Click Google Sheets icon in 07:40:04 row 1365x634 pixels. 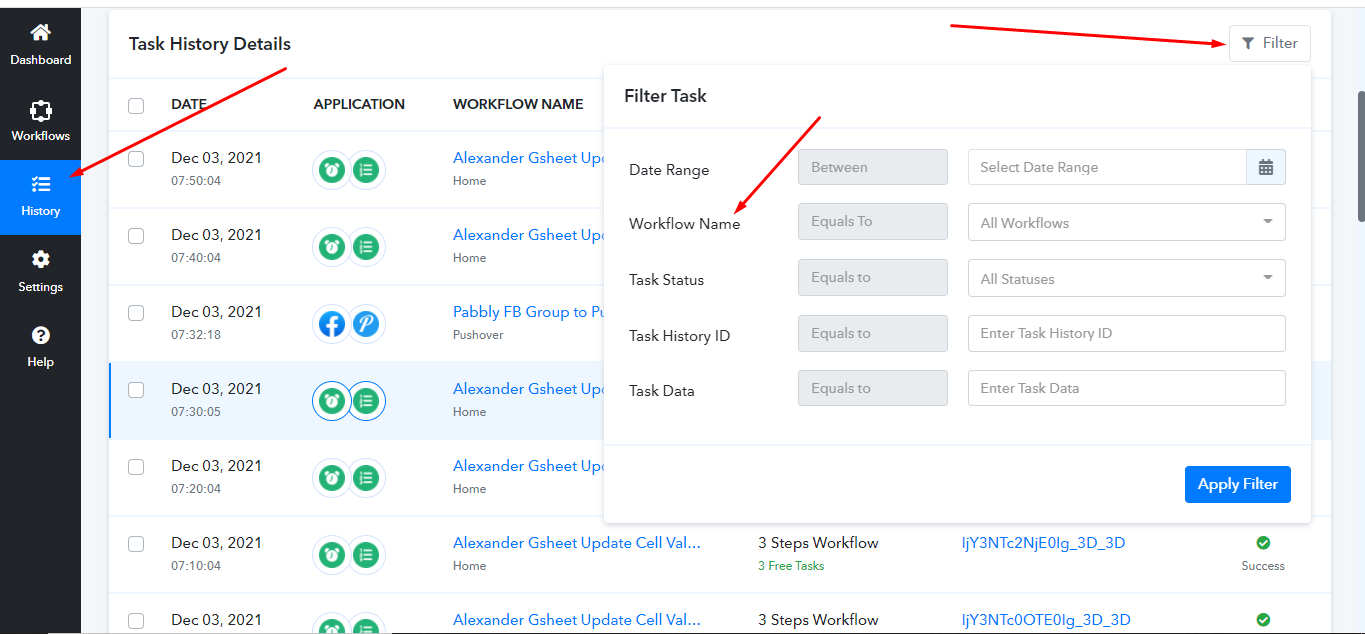(x=366, y=247)
